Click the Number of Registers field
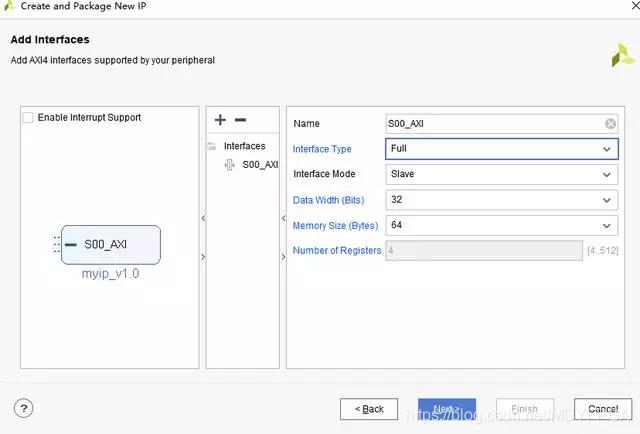This screenshot has height=434, width=640. pos(484,250)
